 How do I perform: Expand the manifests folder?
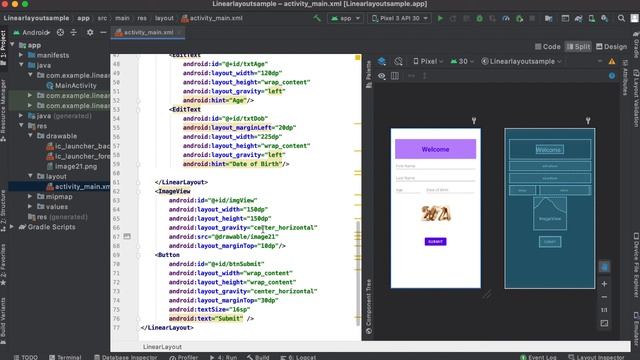point(21,55)
